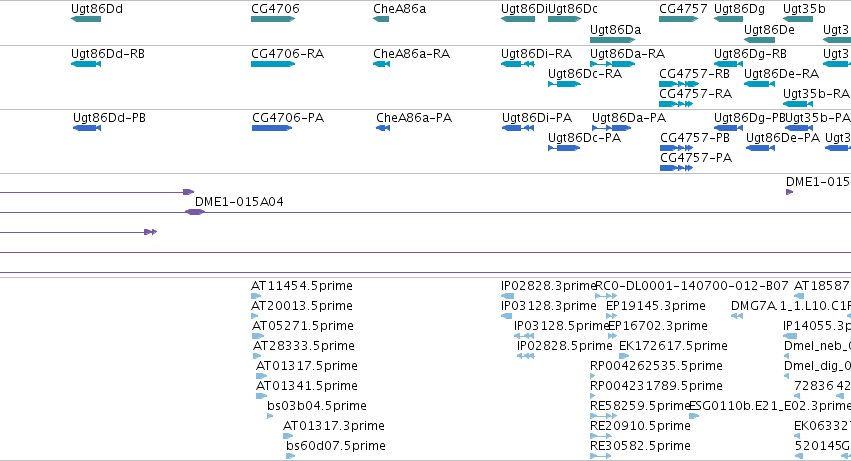This screenshot has height=461, width=851.
Task: Select the CG4757-RB transcript glyph
Action: coord(679,84)
